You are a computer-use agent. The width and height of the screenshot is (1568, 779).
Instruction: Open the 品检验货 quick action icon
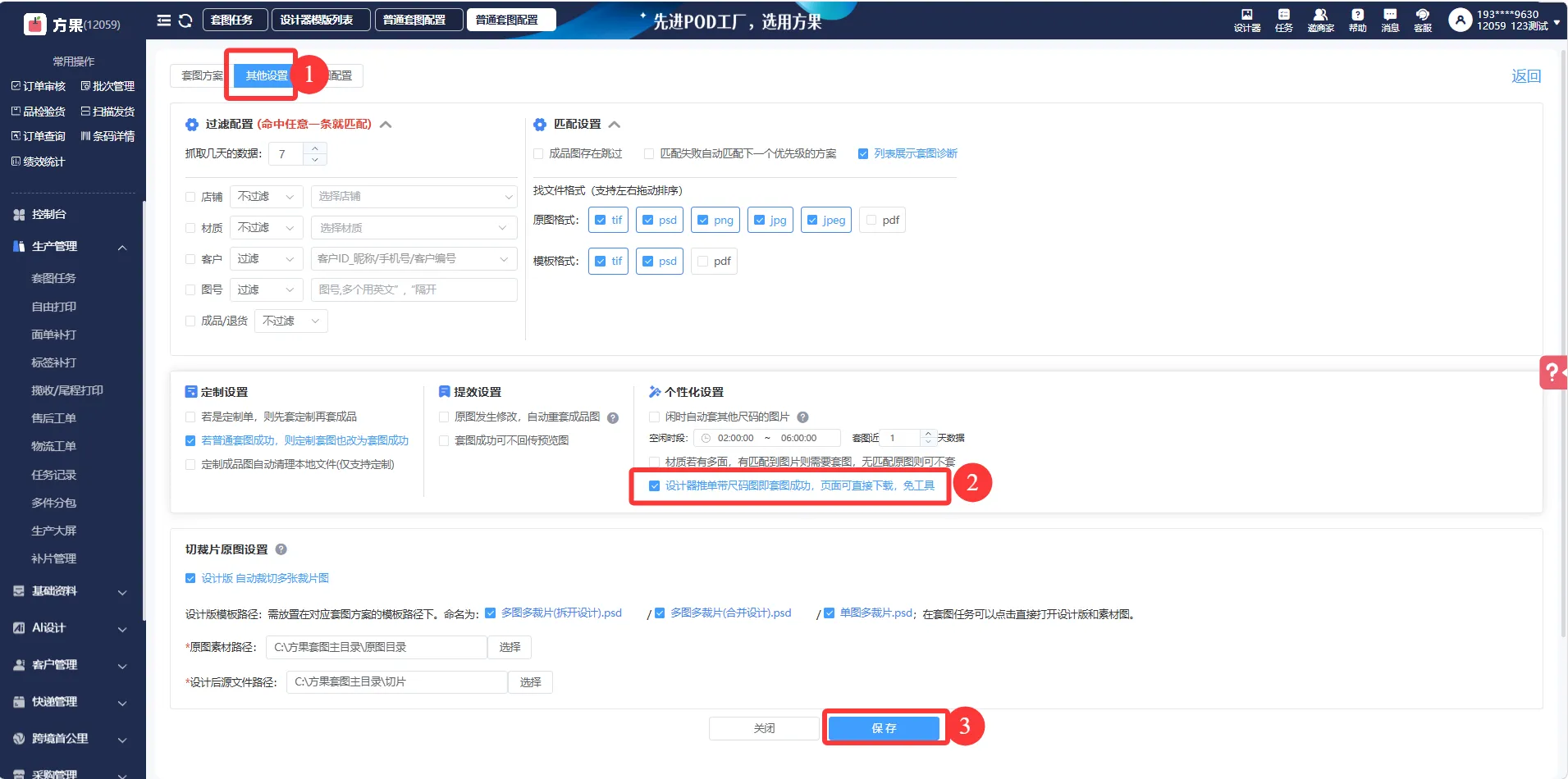click(x=16, y=112)
